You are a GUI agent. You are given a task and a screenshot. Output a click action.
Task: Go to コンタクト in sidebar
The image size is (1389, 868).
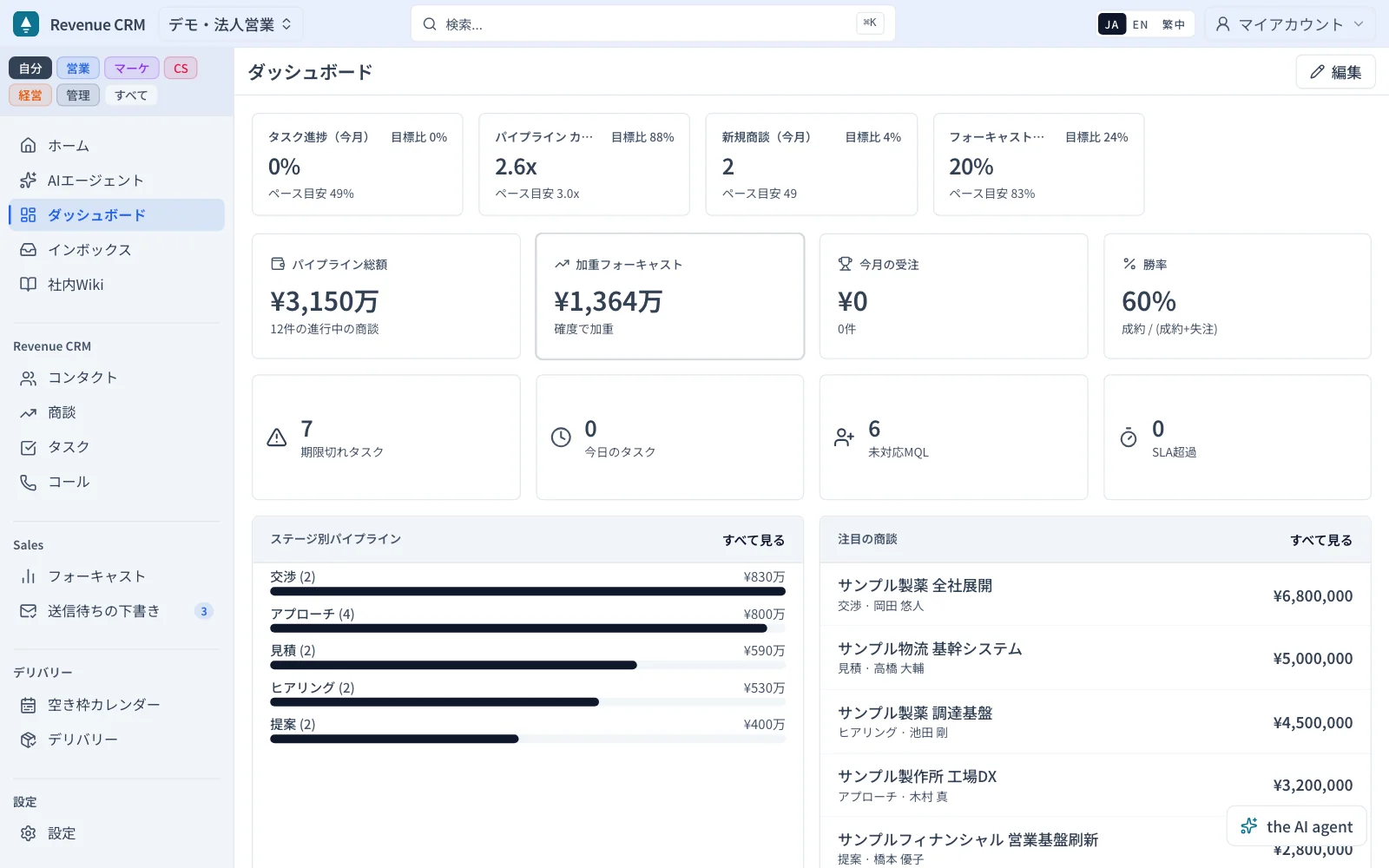click(x=116, y=378)
